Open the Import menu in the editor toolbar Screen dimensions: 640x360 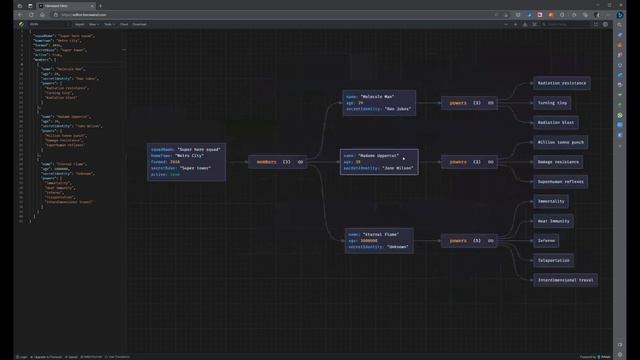click(79, 24)
